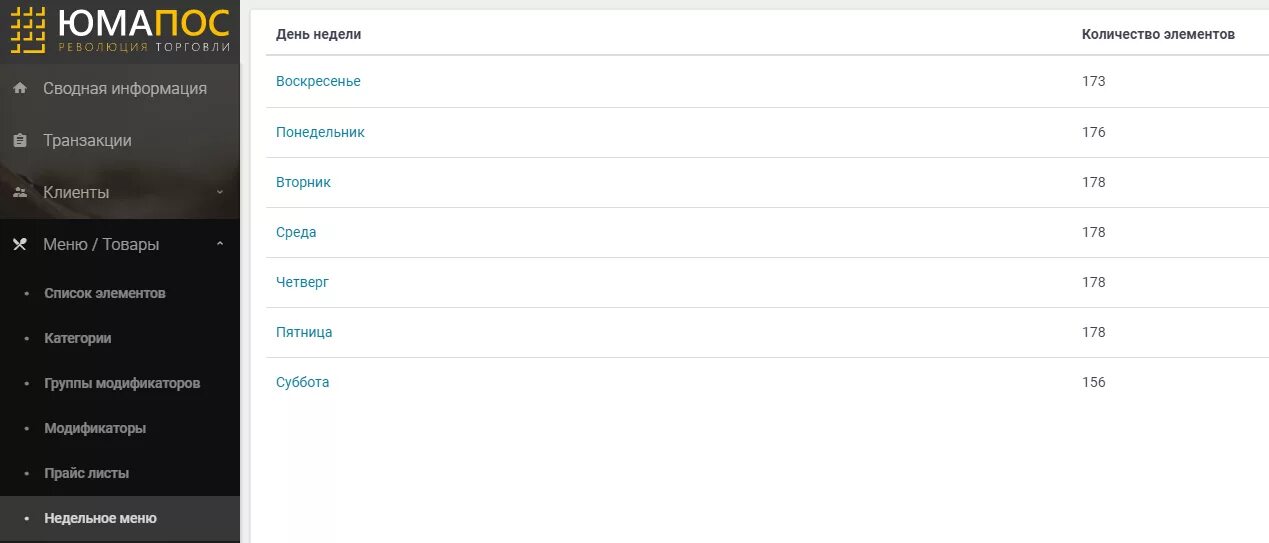This screenshot has height=543, width=1269.
Task: Click the ЮМАПОС logo icon
Action: 28,30
